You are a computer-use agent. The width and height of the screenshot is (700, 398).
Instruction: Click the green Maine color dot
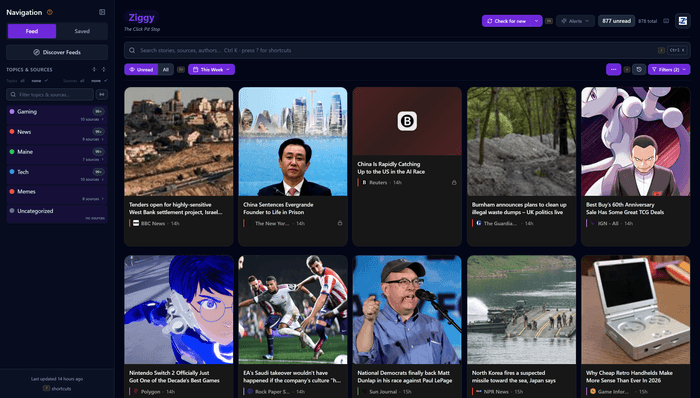point(12,152)
